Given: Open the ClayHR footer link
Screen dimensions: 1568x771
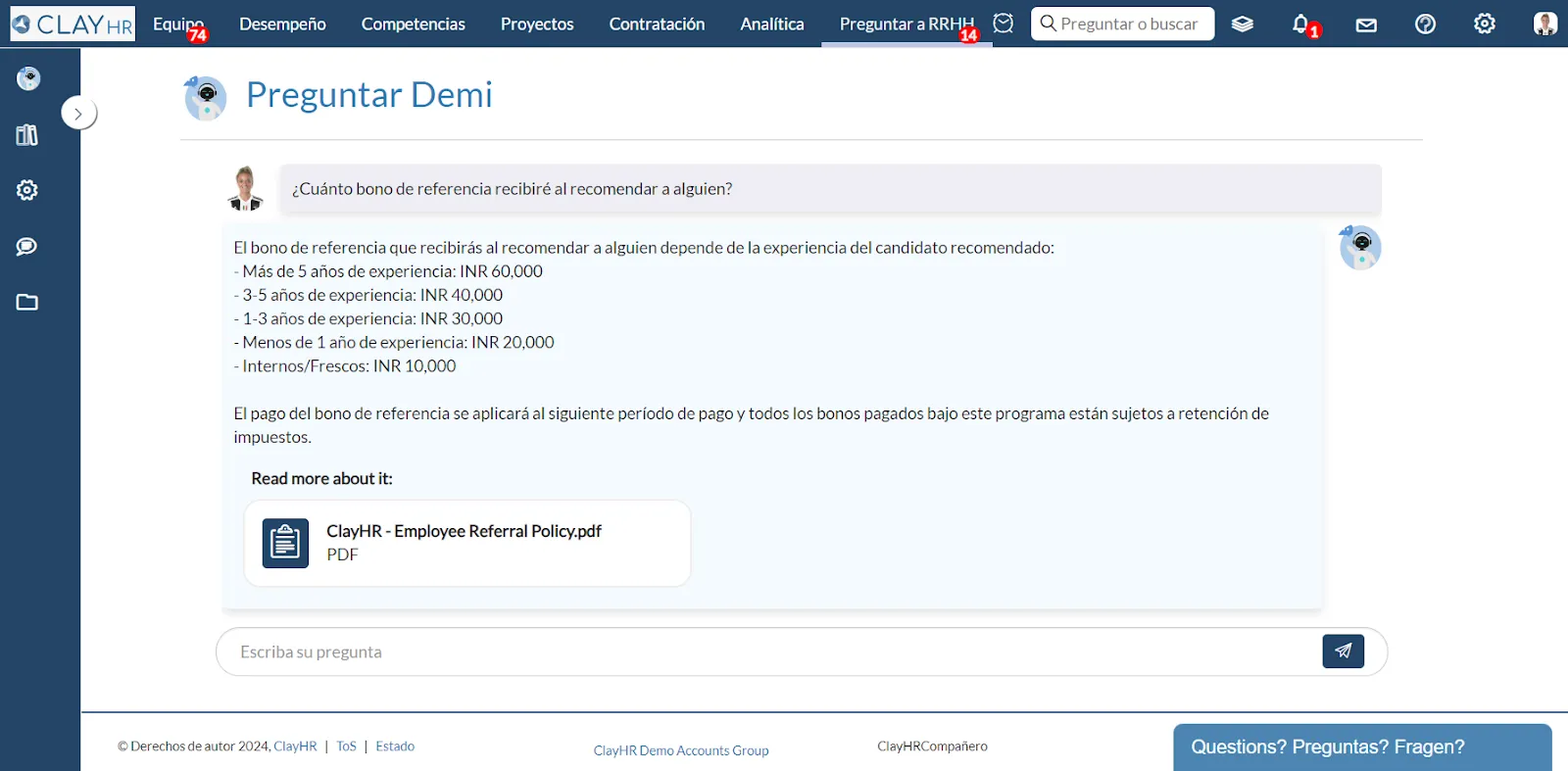Looking at the screenshot, I should click(295, 747).
